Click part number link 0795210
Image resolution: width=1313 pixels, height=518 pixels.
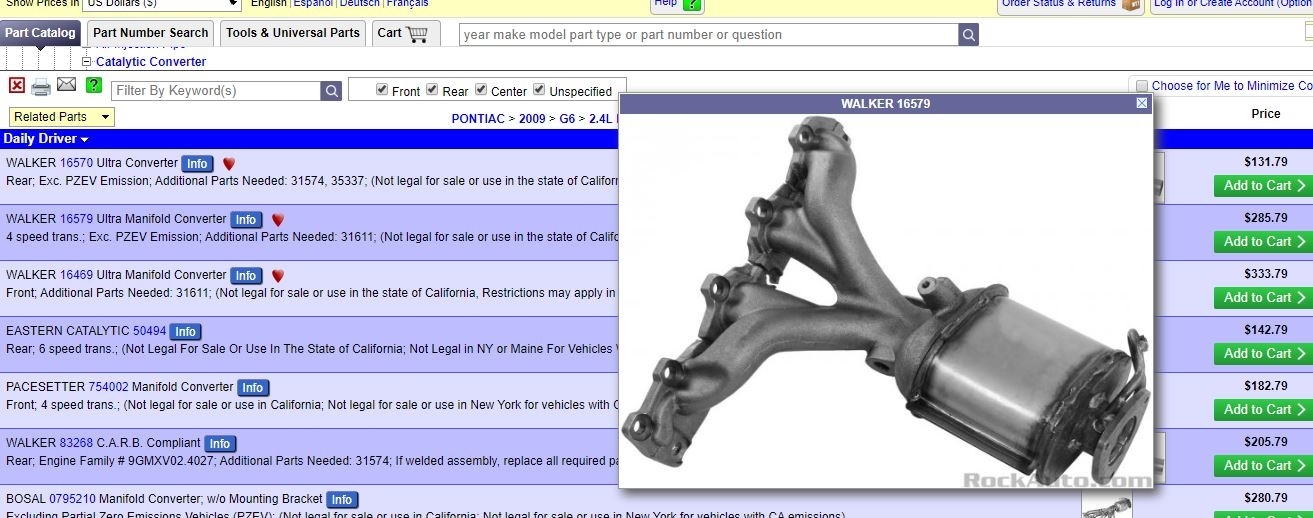pos(72,499)
